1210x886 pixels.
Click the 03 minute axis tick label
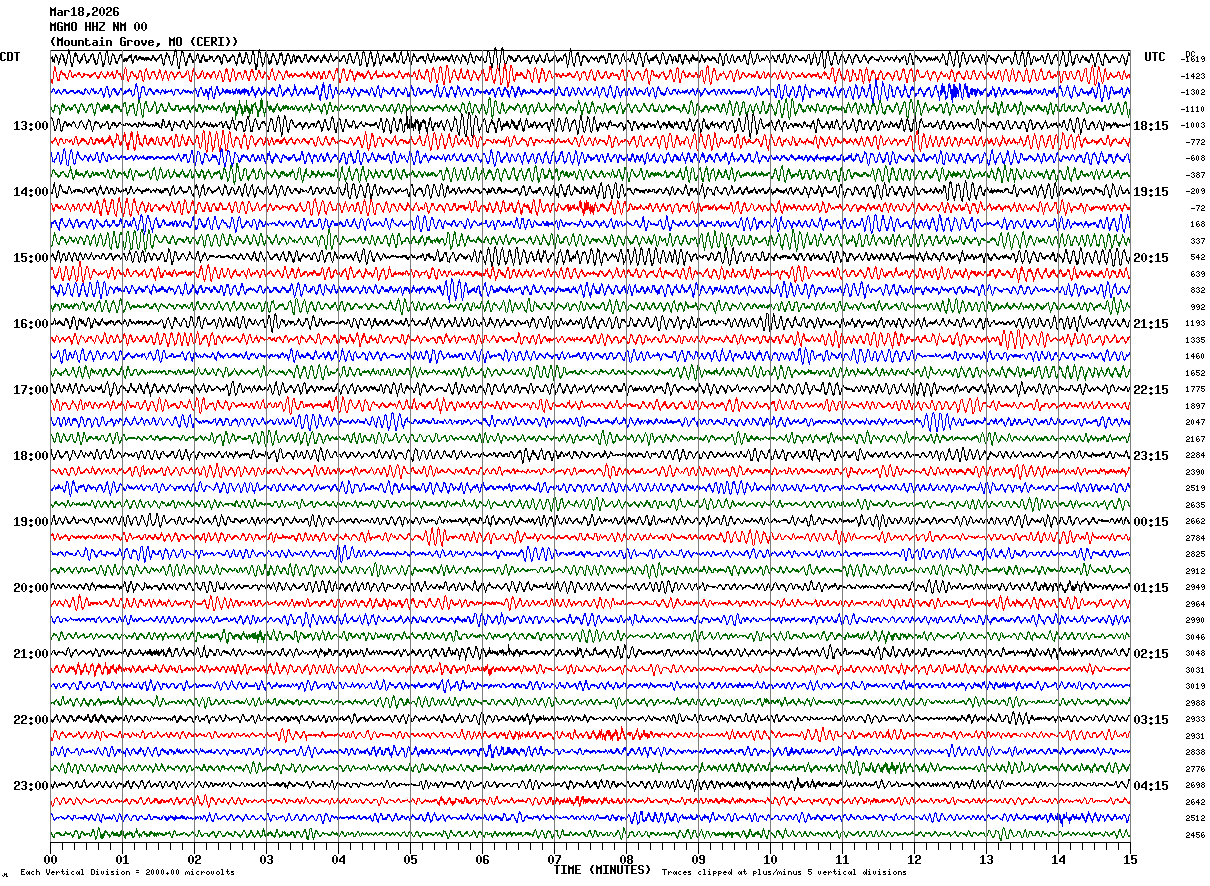pyautogui.click(x=266, y=859)
